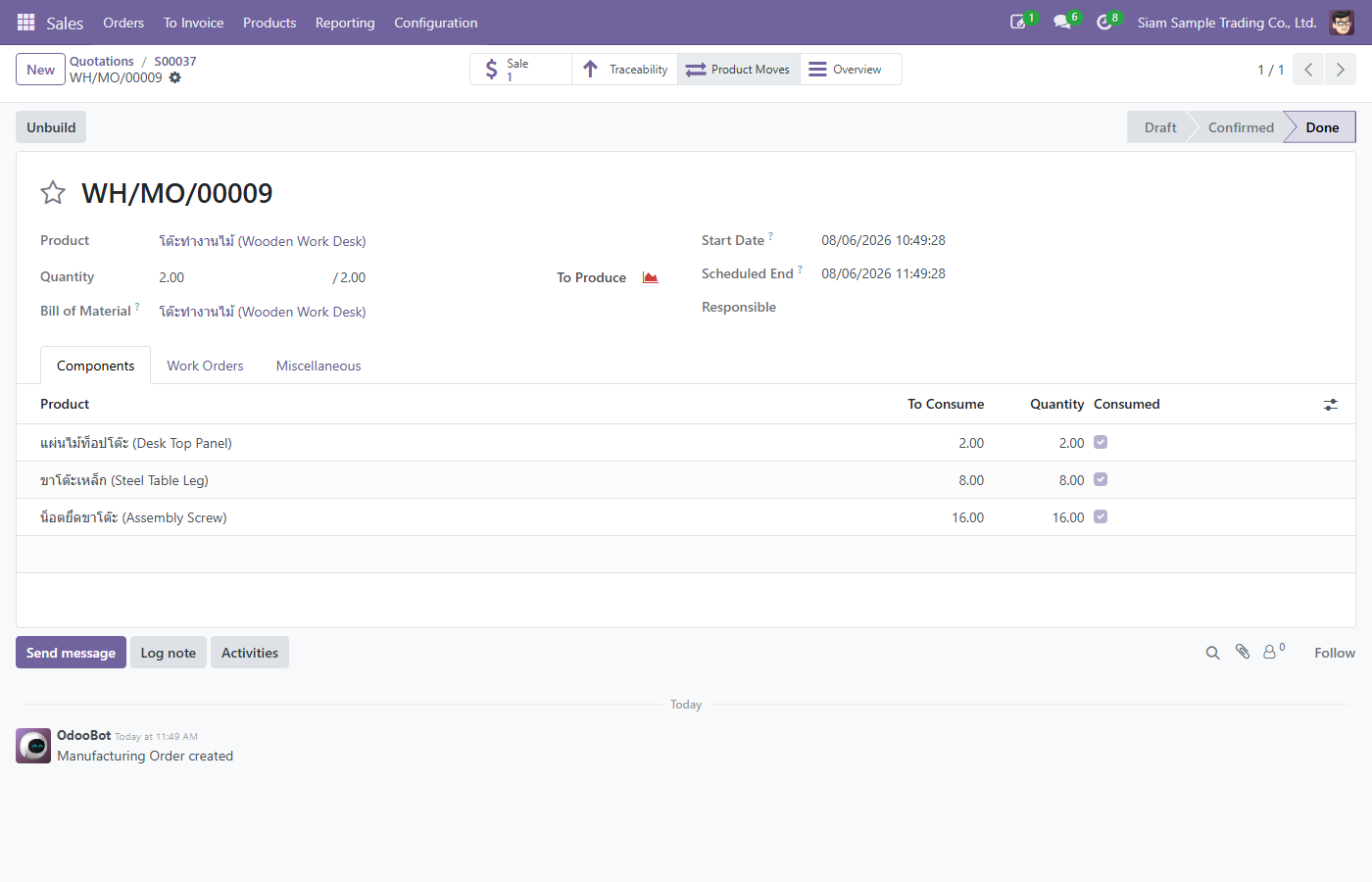This screenshot has height=882, width=1372.
Task: Open the Wooden Work Desk product link
Action: (x=263, y=241)
